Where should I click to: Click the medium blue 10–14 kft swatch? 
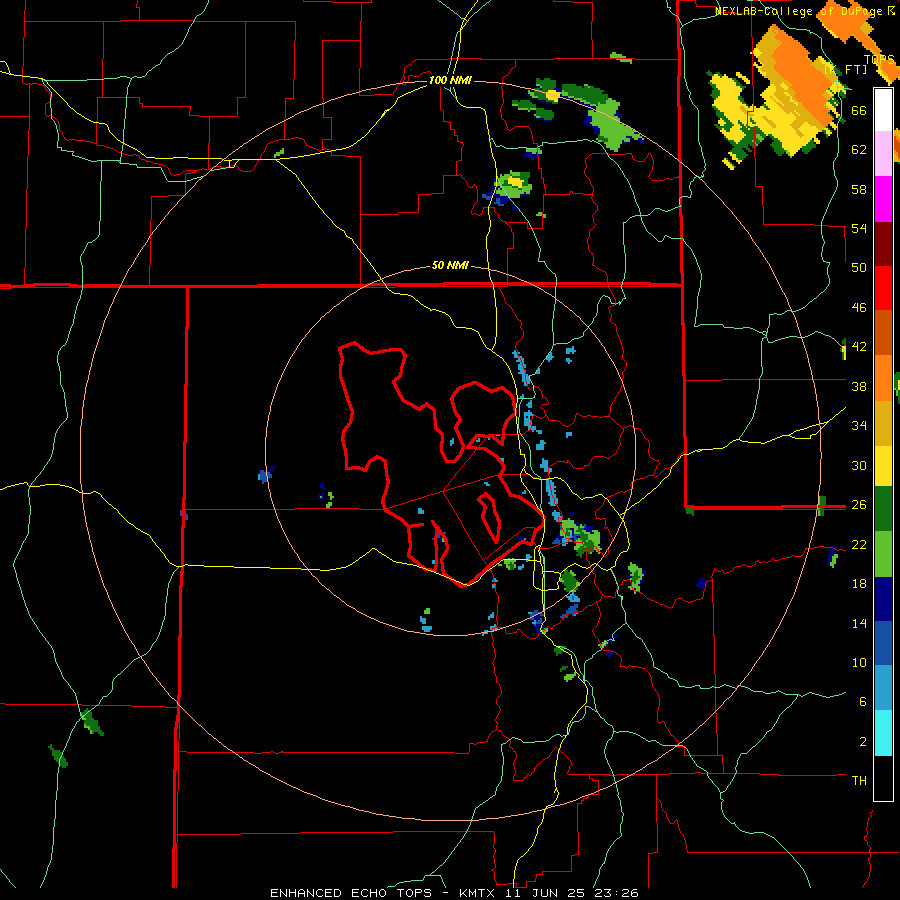[x=883, y=643]
